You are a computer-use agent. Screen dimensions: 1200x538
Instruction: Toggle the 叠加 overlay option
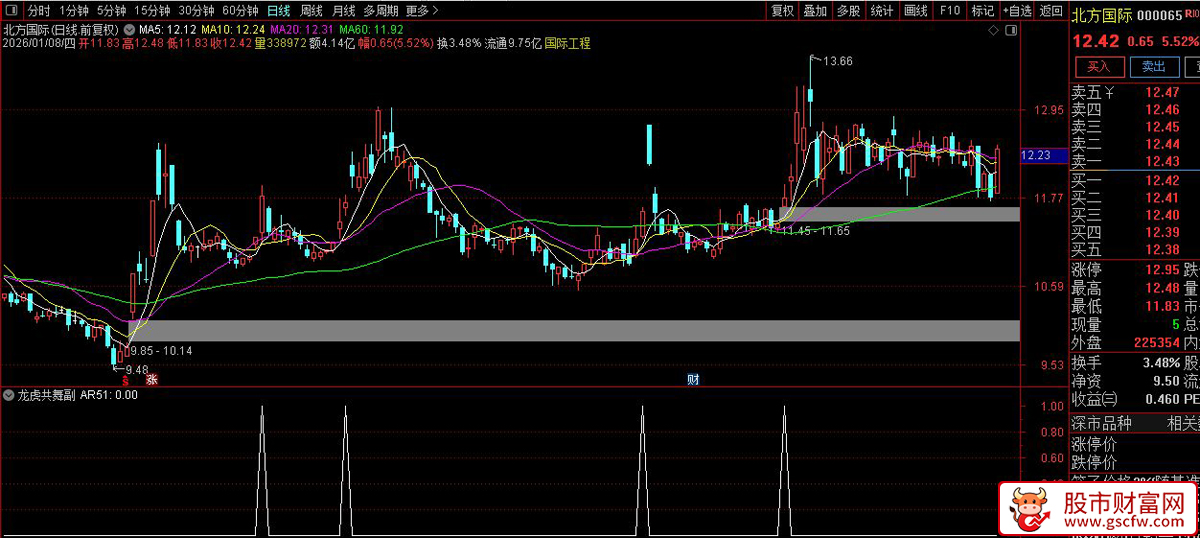coord(815,11)
